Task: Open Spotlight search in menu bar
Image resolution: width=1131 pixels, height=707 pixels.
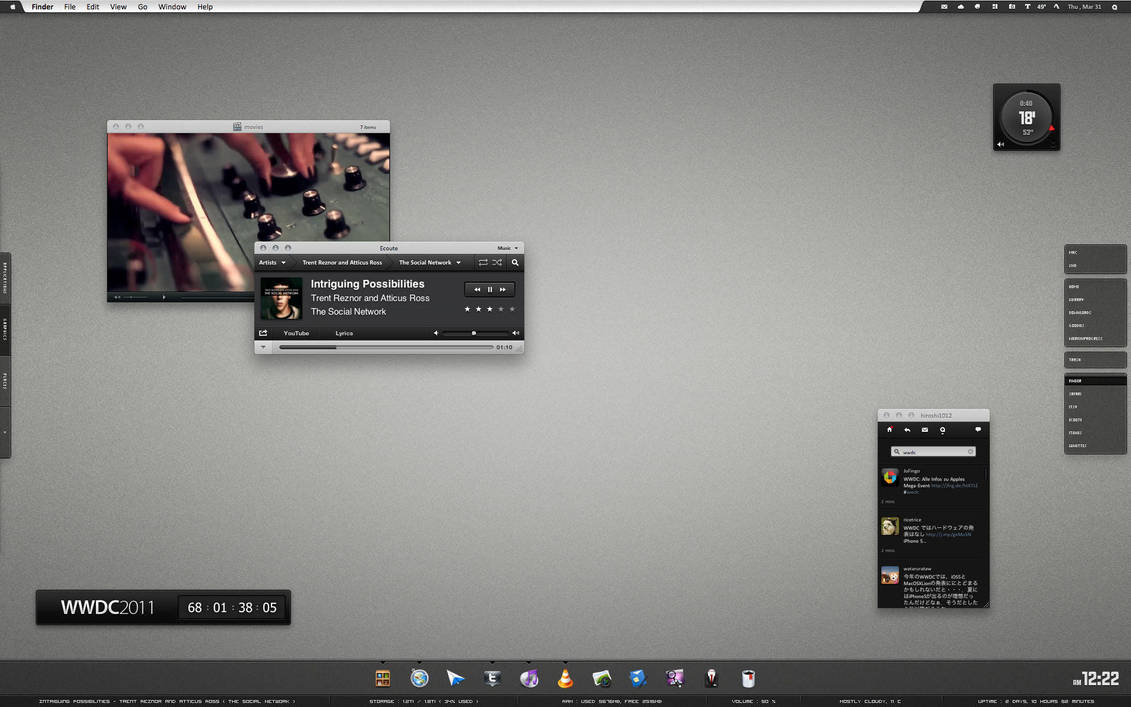Action: tap(1115, 6)
